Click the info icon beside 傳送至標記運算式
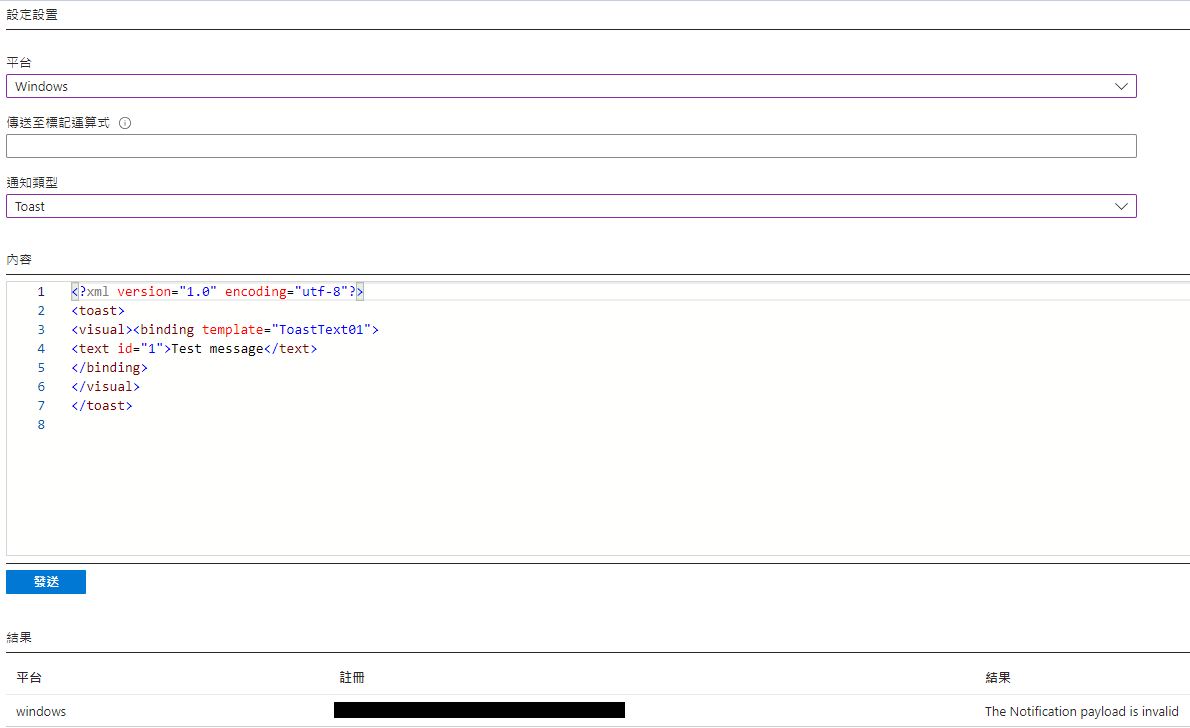The height and width of the screenshot is (728, 1190). pyautogui.click(x=125, y=123)
